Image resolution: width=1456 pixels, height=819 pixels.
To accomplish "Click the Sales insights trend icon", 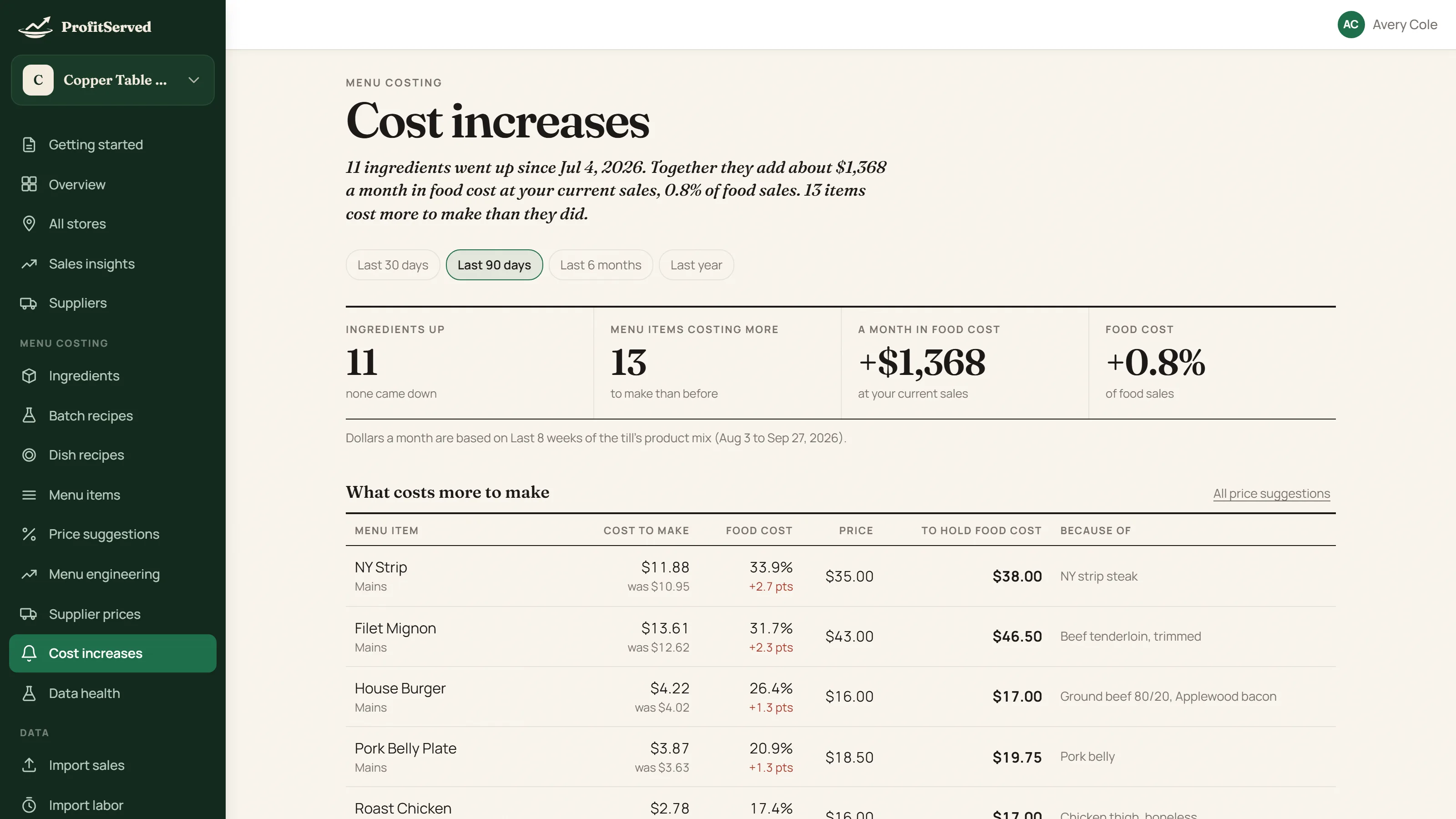I will (29, 264).
